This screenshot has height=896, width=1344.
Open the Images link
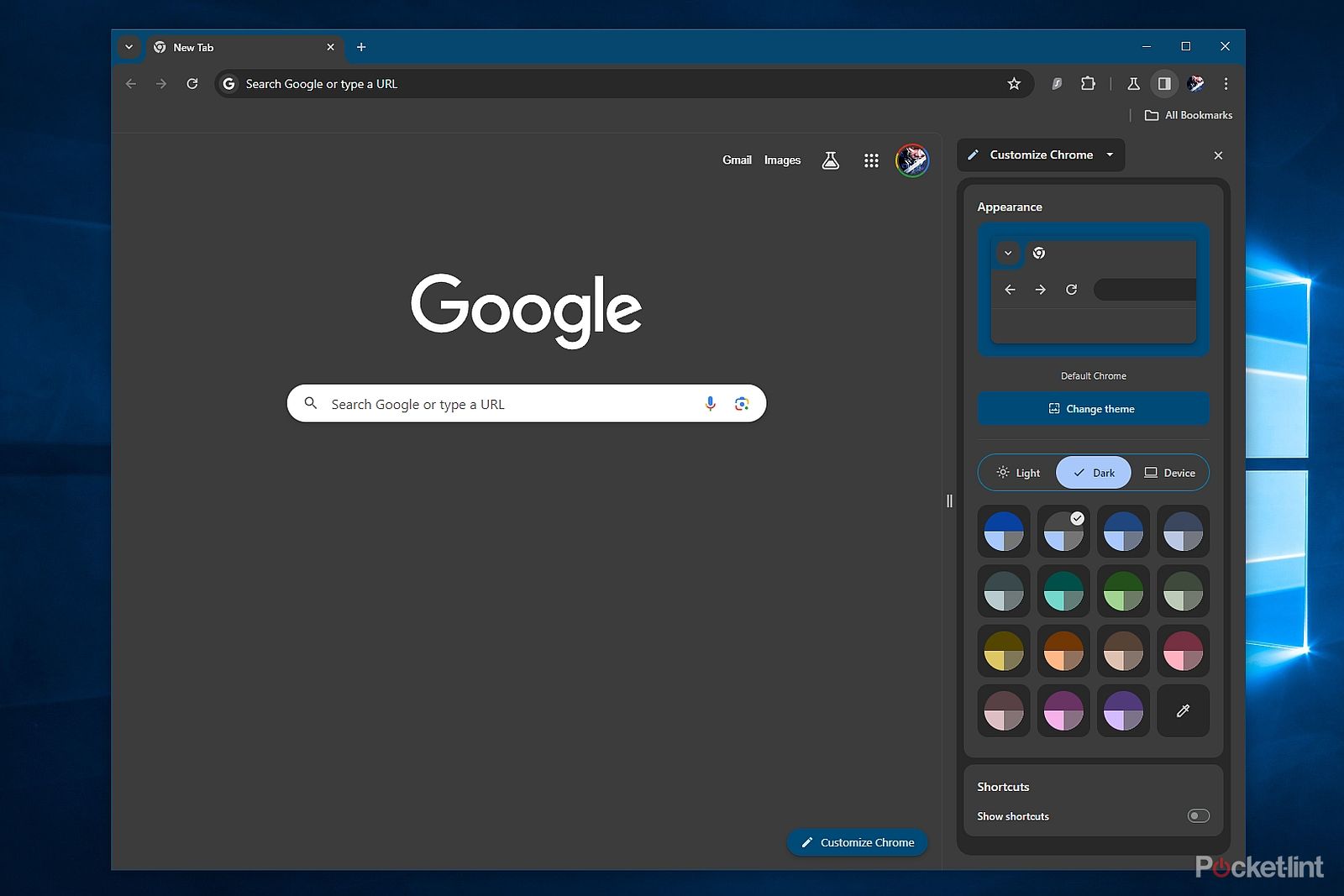pos(782,160)
